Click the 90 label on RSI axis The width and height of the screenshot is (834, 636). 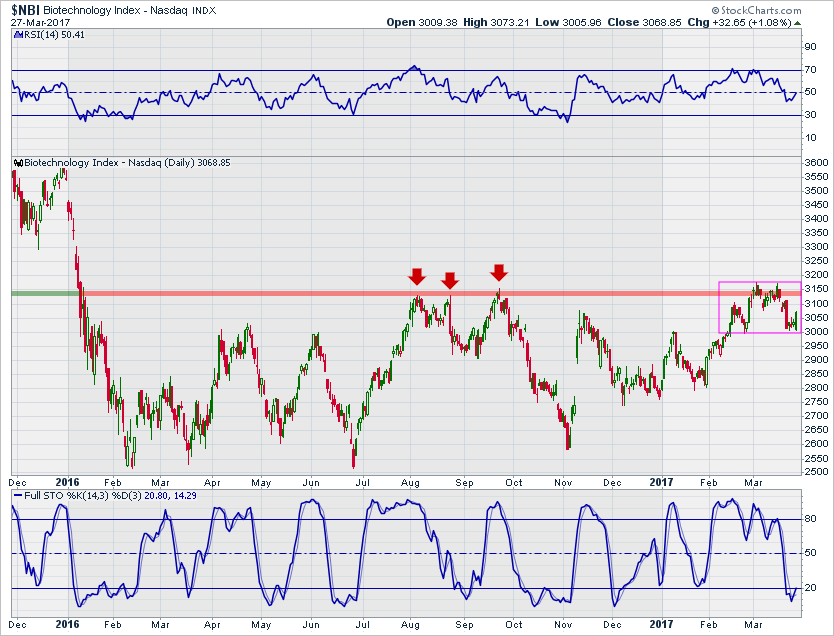[x=810, y=47]
